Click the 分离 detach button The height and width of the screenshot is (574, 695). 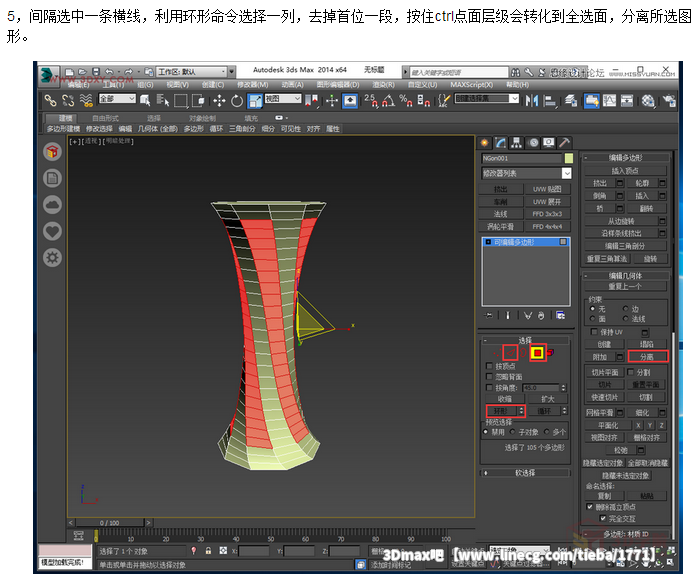[648, 356]
